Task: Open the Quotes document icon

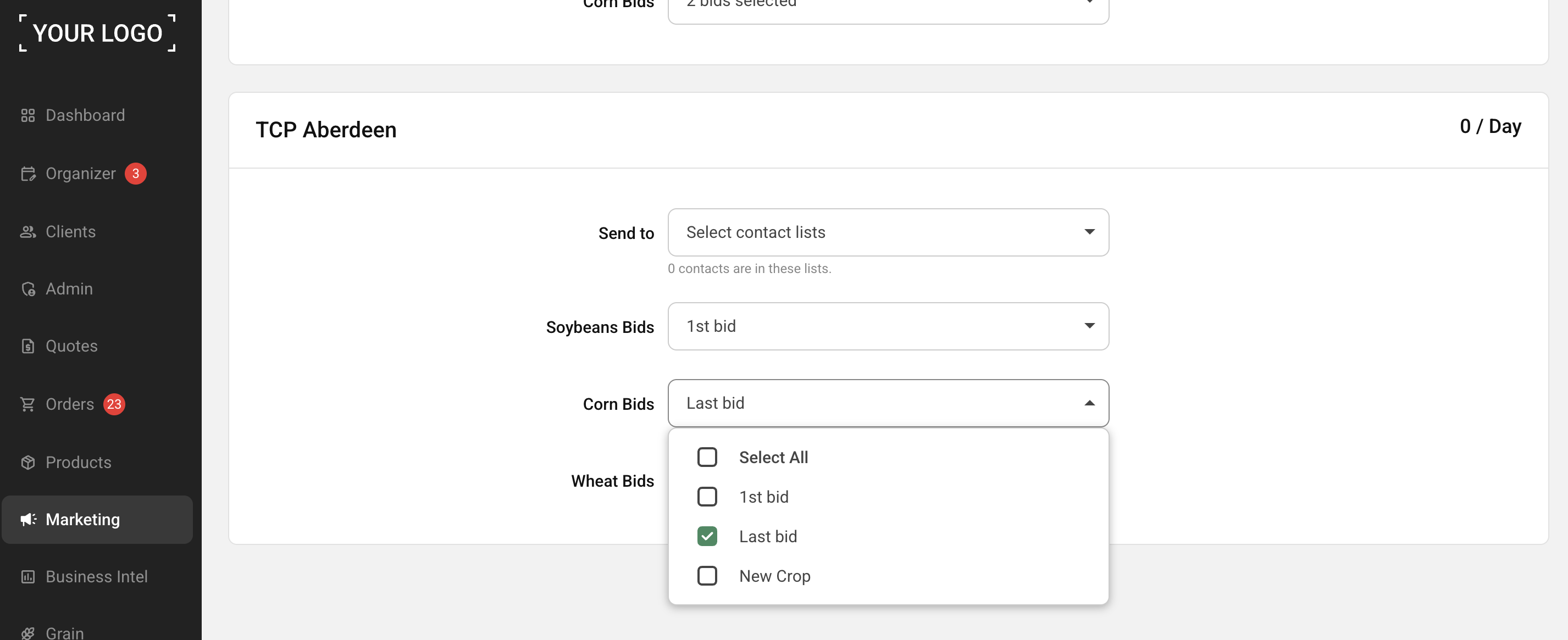Action: [x=28, y=346]
